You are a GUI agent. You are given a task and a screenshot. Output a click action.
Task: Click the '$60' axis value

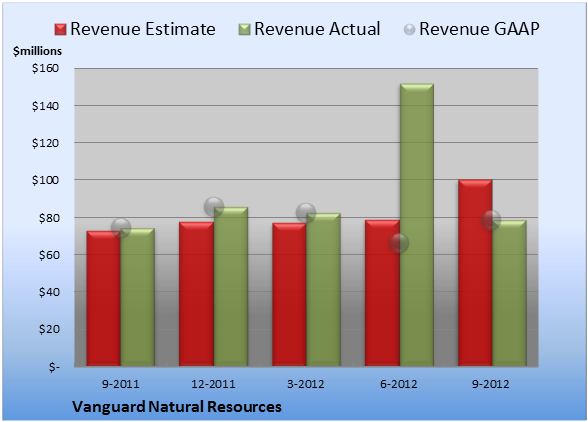(x=49, y=255)
